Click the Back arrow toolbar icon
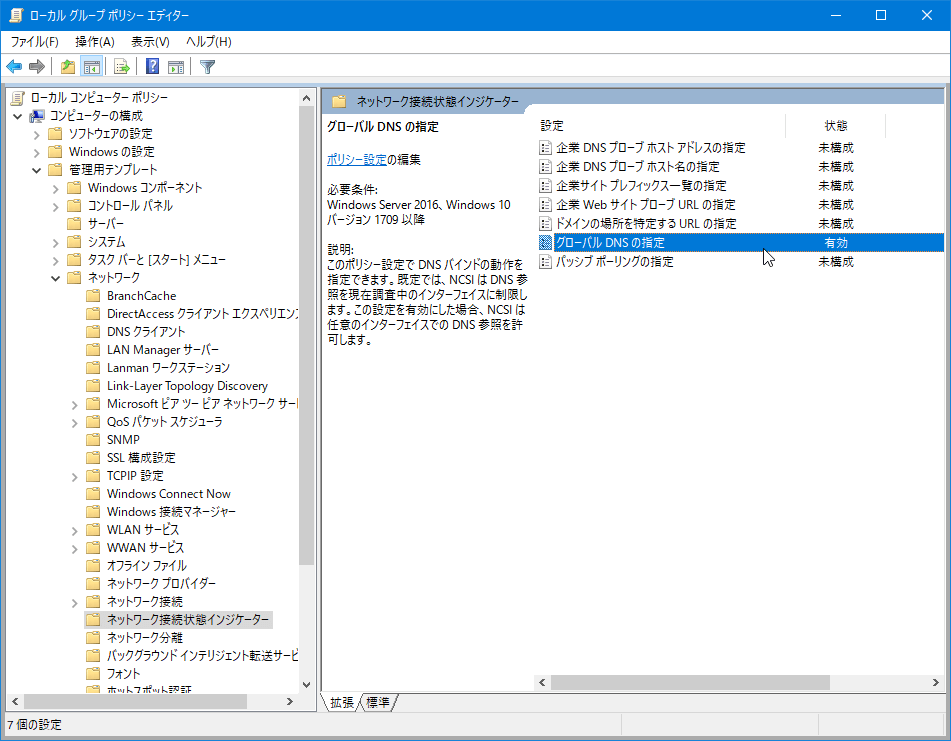Viewport: 951px width, 741px height. pos(14,67)
